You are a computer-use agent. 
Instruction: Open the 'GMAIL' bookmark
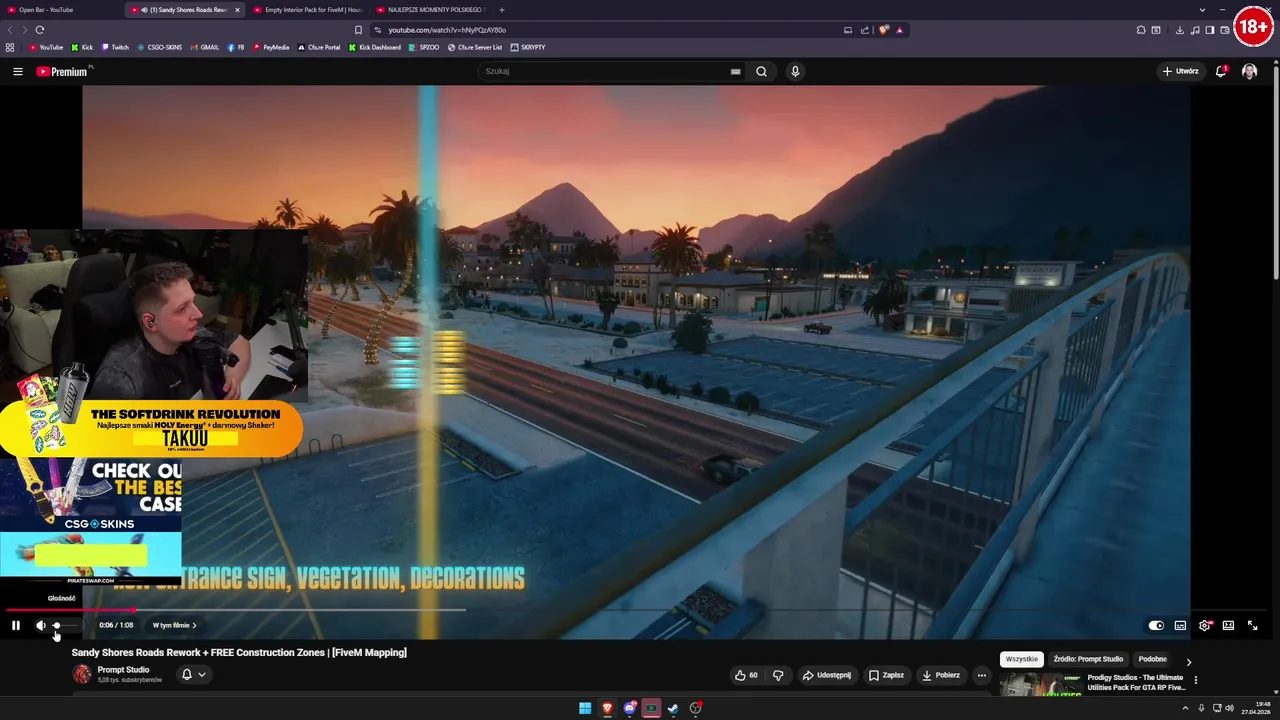[204, 47]
